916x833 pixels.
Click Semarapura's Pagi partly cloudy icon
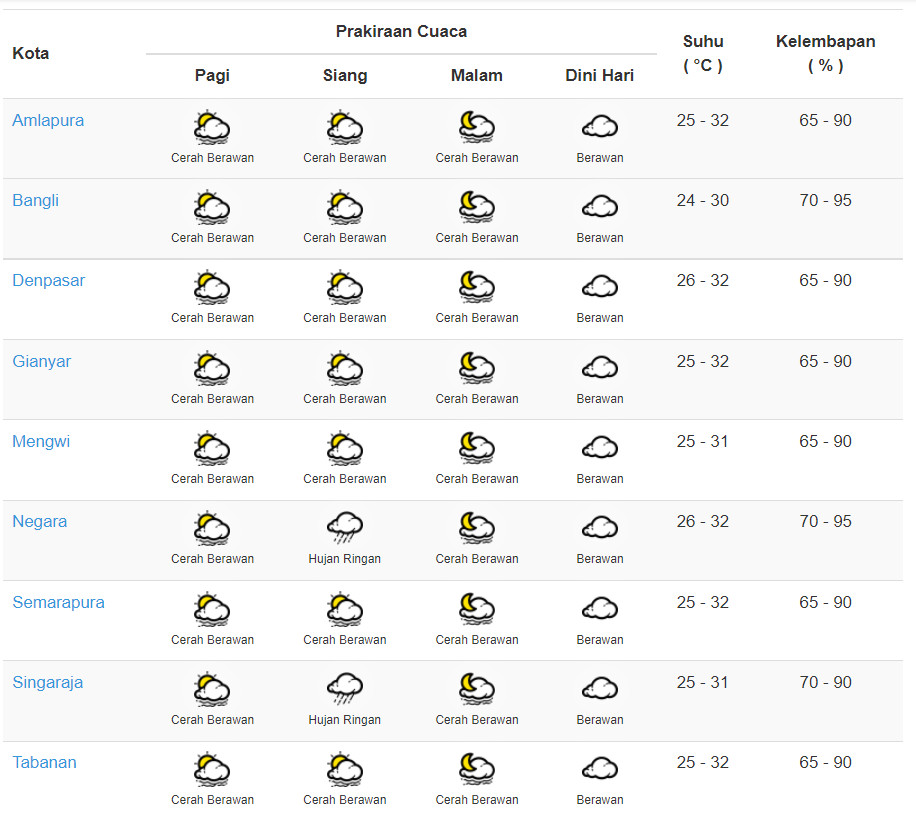click(x=212, y=609)
